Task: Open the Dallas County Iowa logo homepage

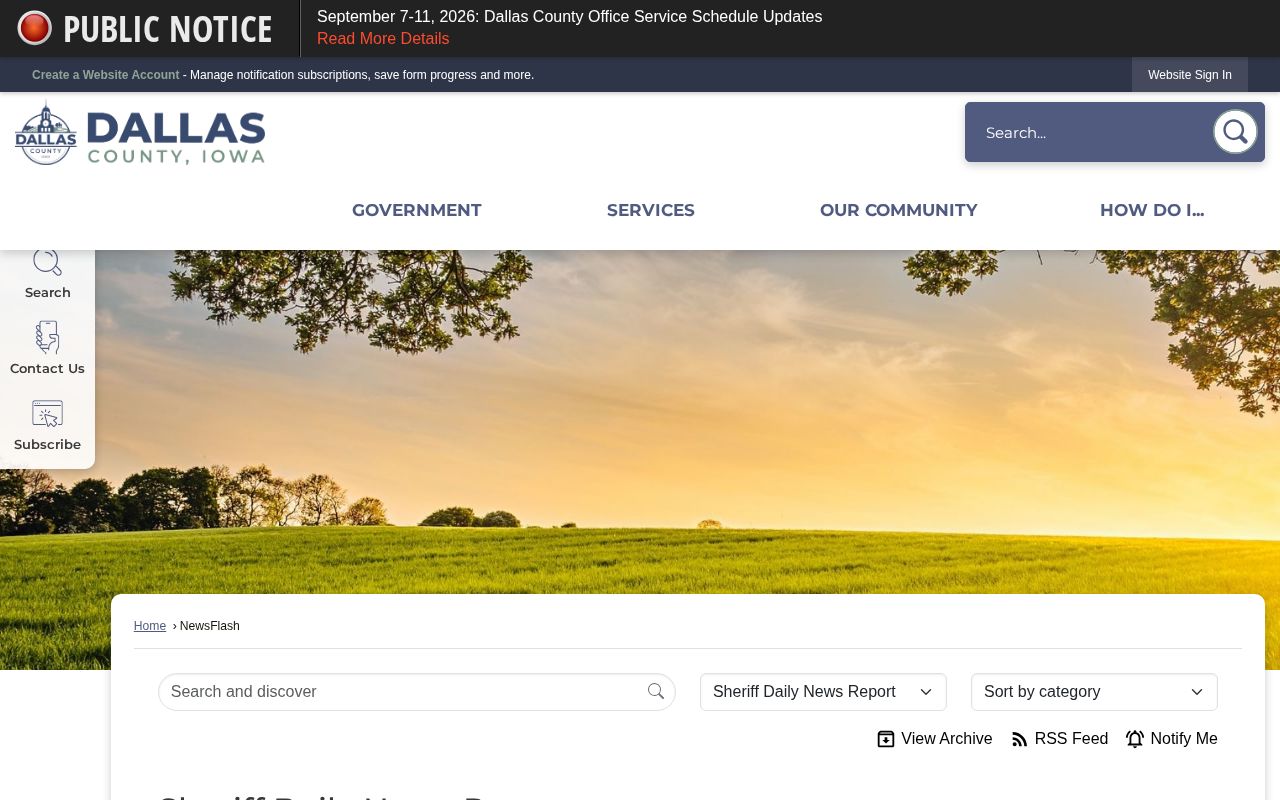Action: 140,134
